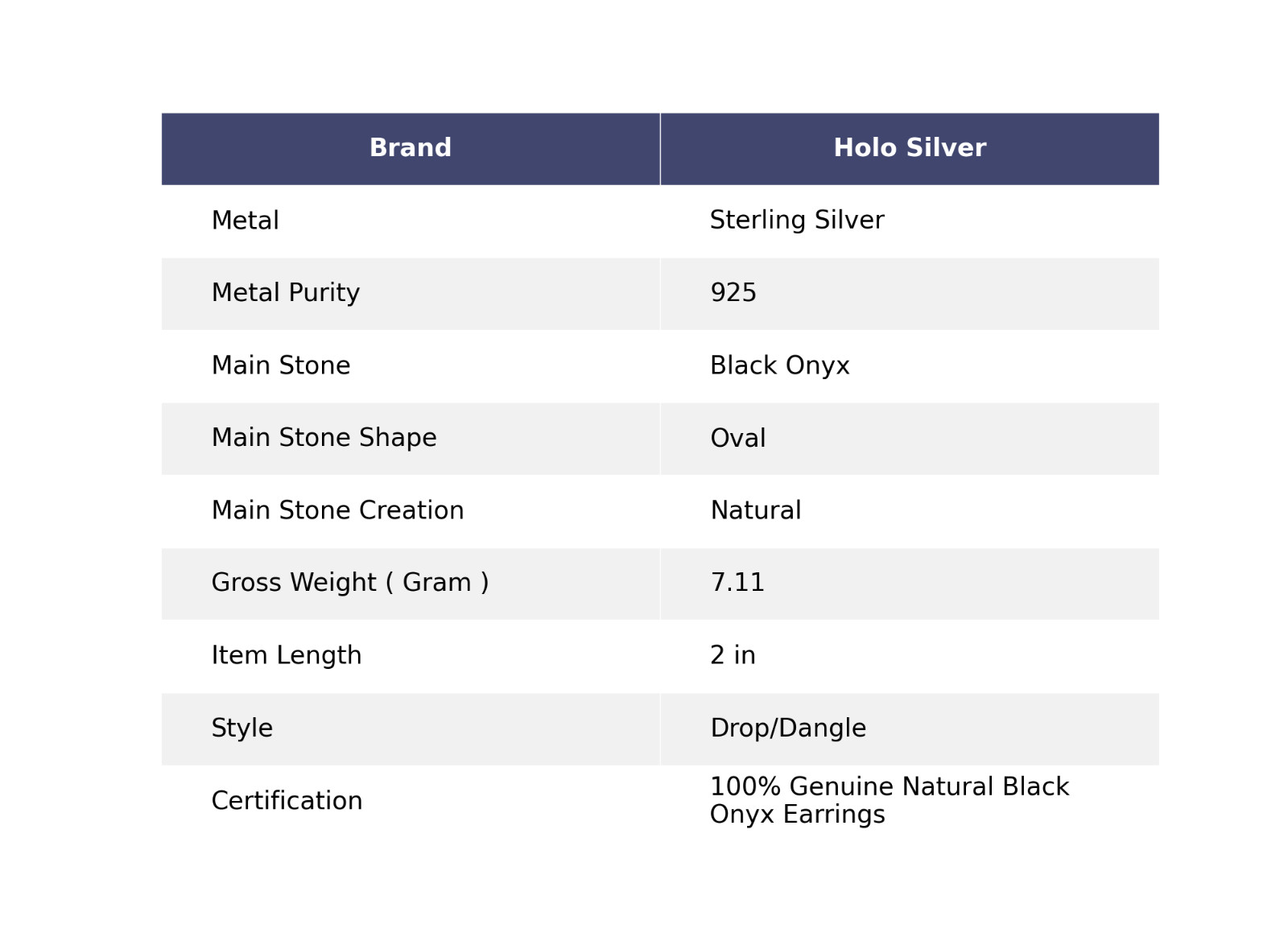Click the Metal Purity label
The width and height of the screenshot is (1288, 941).
(285, 293)
